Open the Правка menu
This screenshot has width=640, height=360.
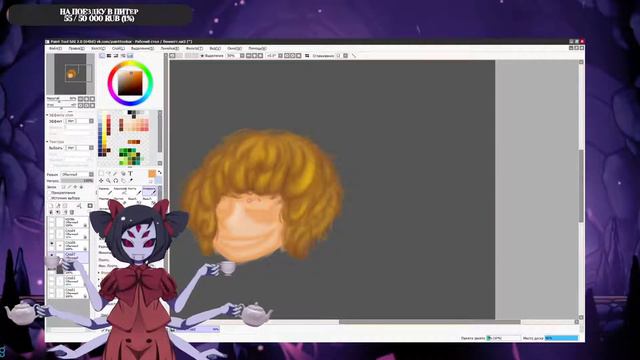coord(77,48)
